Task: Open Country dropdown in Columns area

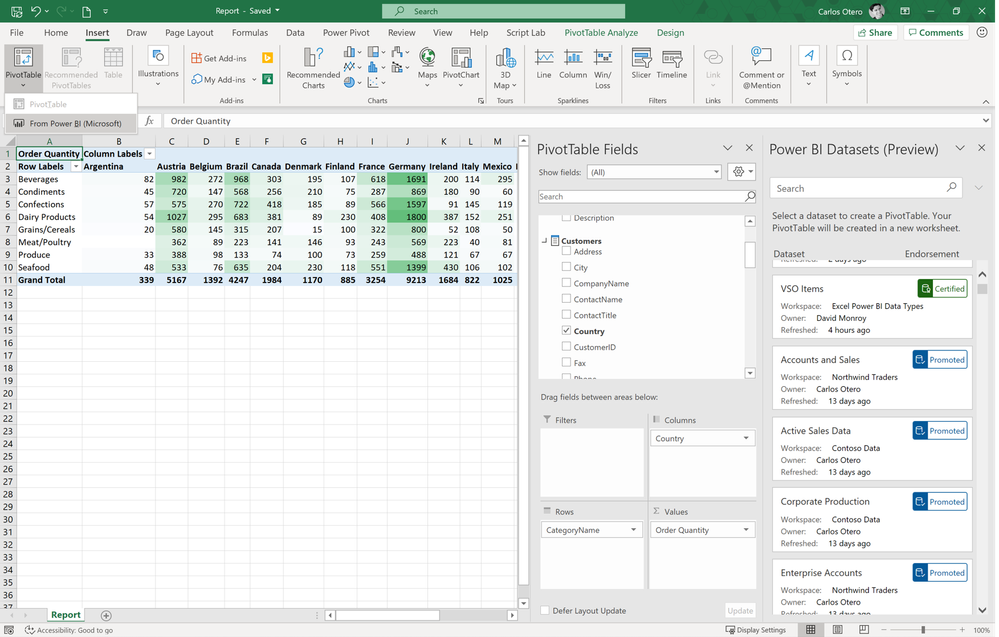Action: pos(746,438)
